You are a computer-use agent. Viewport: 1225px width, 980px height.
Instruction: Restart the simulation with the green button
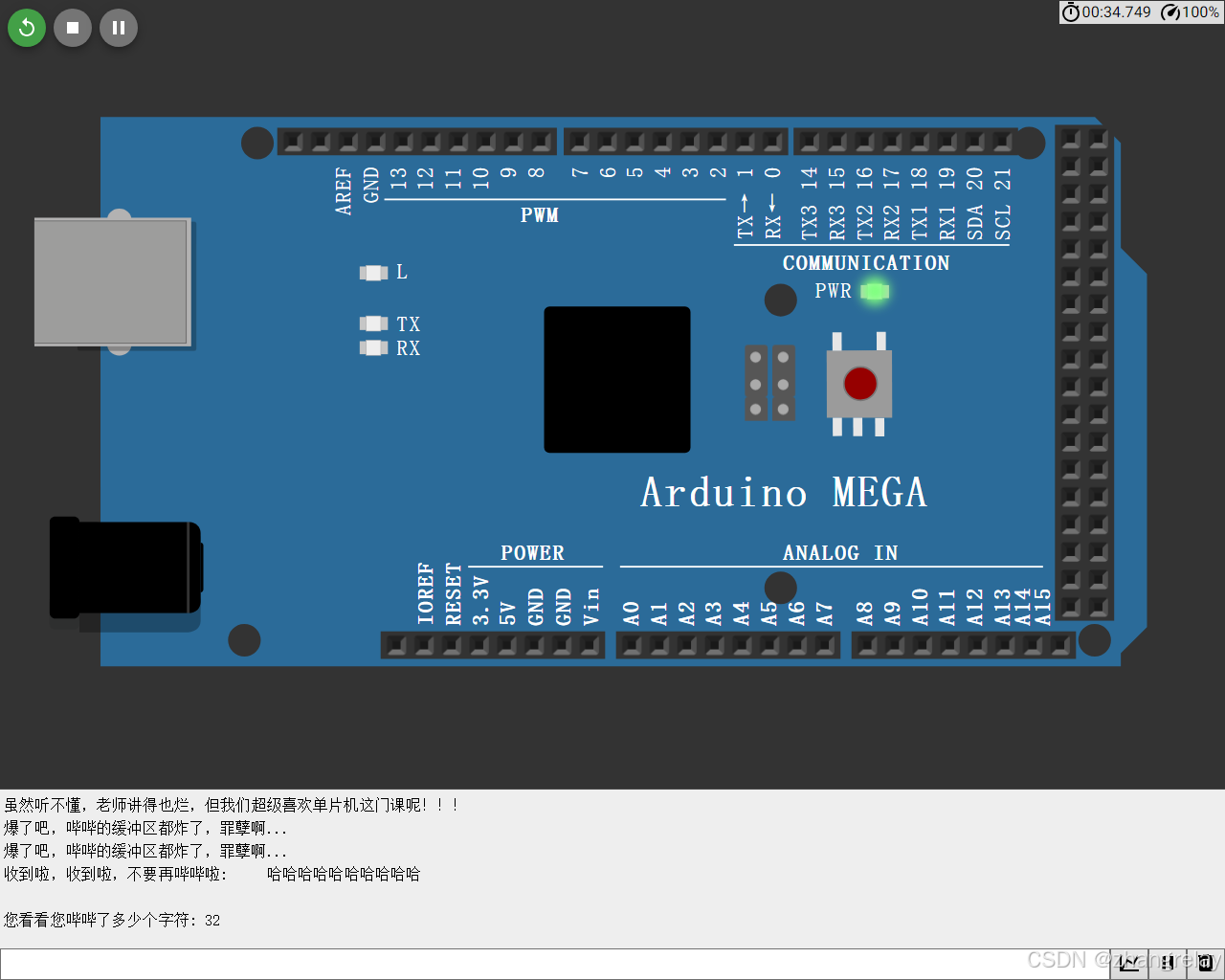[x=27, y=28]
